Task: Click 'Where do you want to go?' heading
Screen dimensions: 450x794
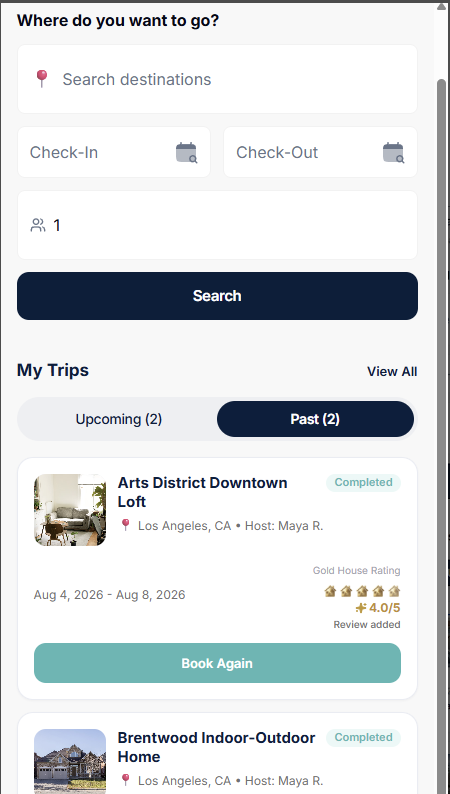Action: (x=118, y=21)
